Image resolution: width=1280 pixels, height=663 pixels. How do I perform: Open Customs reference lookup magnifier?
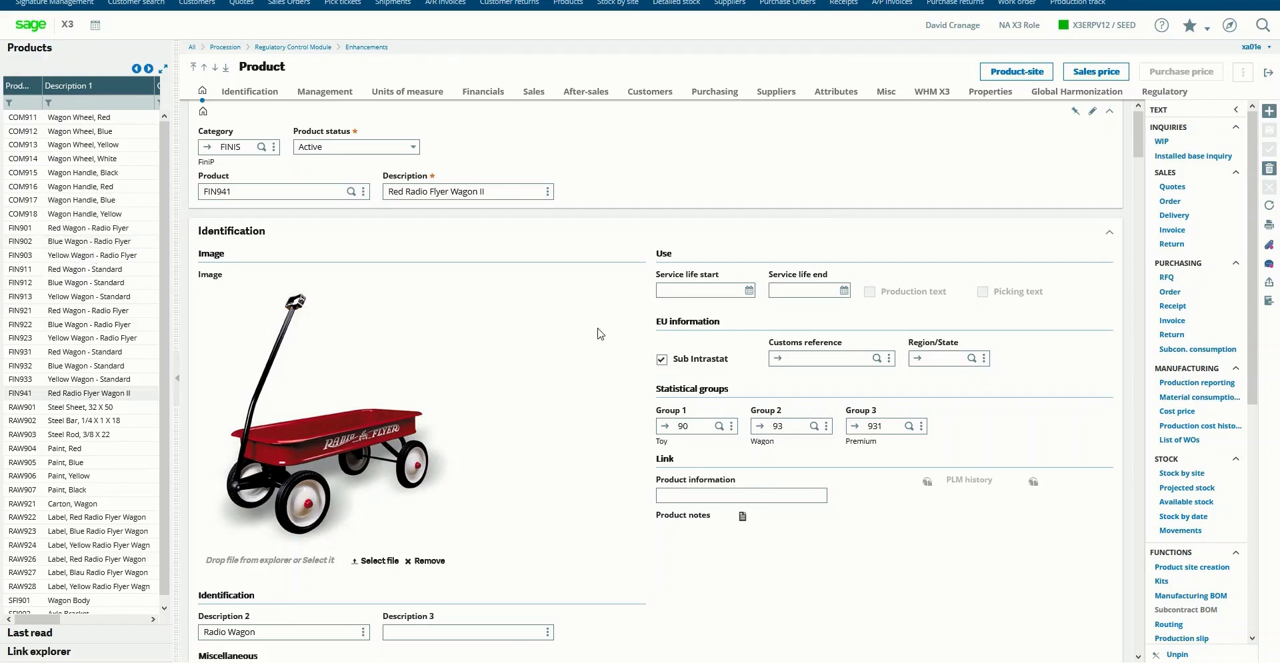click(877, 359)
